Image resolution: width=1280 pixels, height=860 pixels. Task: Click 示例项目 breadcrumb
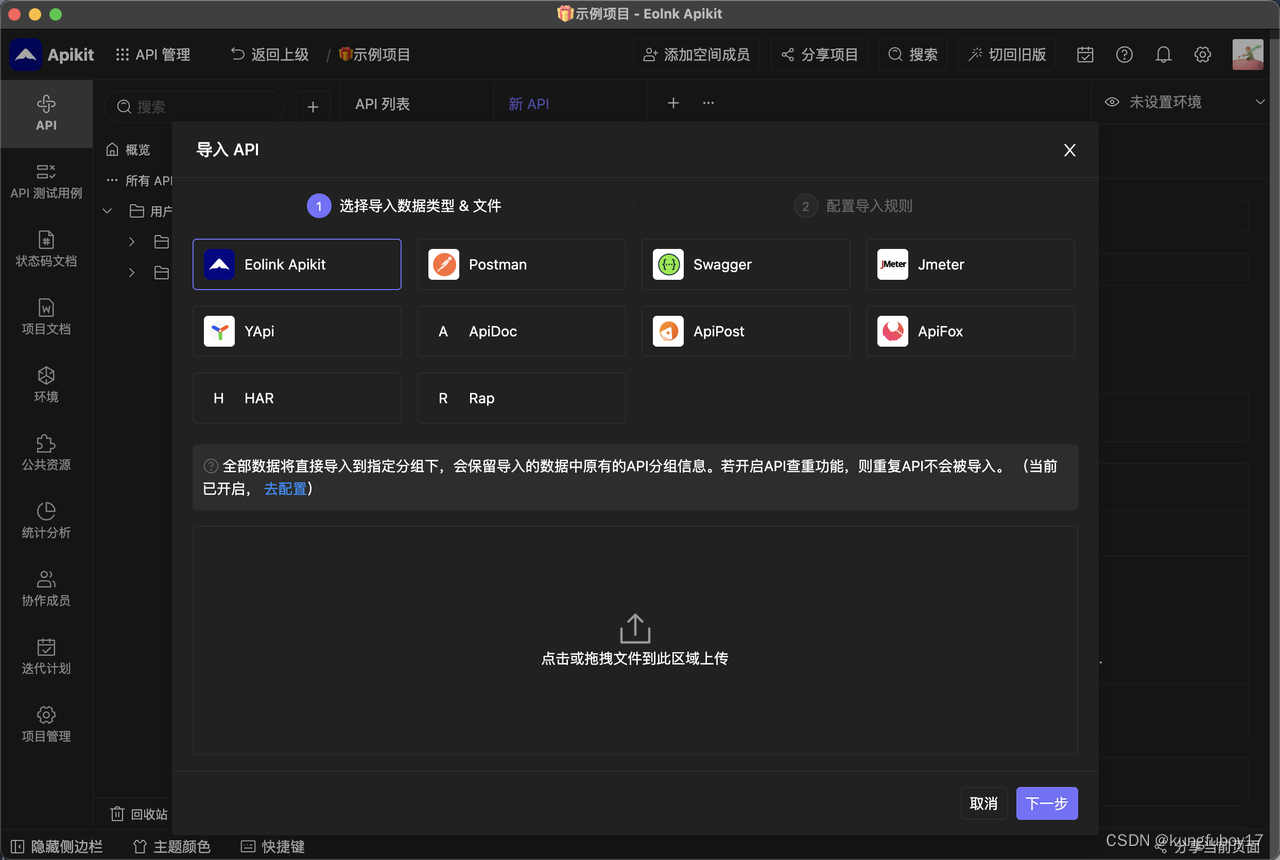click(x=375, y=55)
